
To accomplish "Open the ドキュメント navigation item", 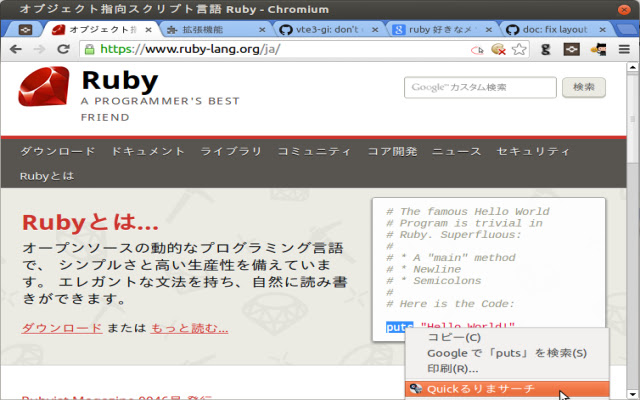I will click(x=148, y=151).
